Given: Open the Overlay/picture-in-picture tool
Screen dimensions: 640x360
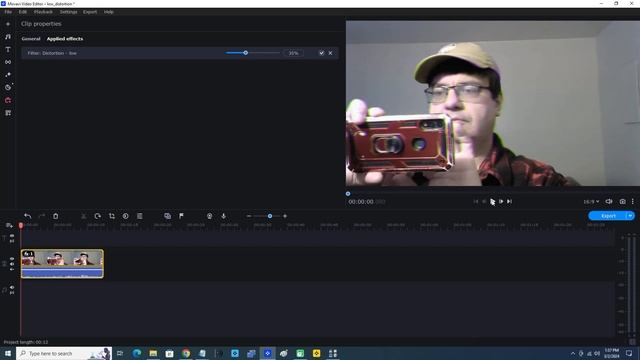Looking at the screenshot, I should (167, 216).
